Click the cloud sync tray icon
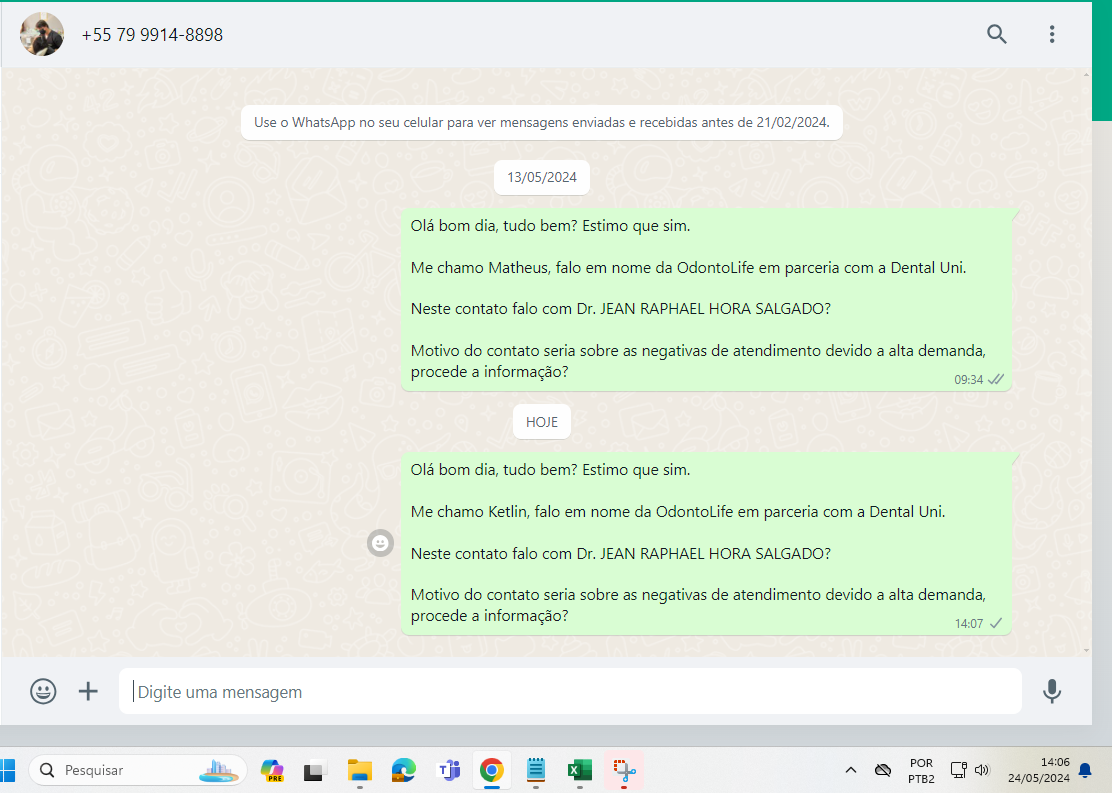 [882, 770]
